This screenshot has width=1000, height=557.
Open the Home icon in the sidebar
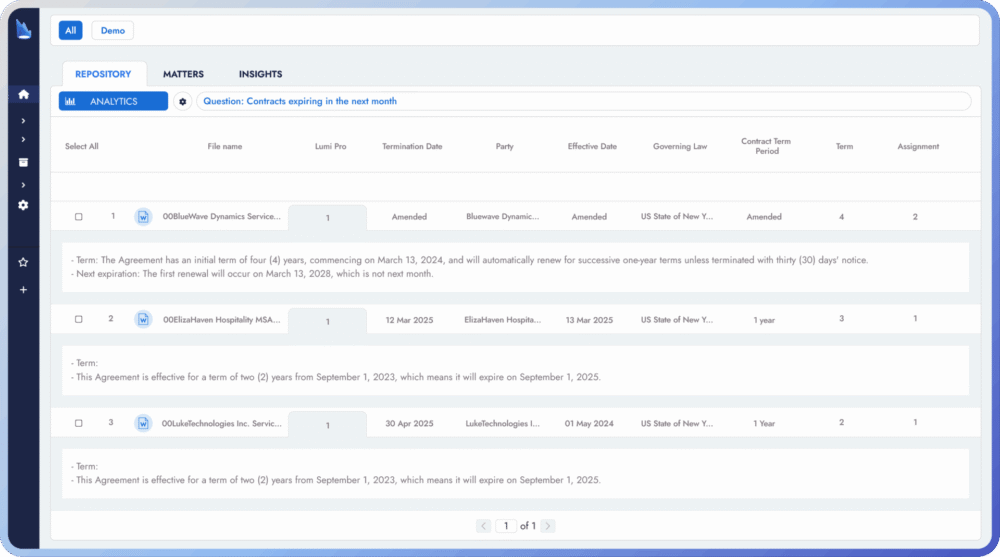24,94
